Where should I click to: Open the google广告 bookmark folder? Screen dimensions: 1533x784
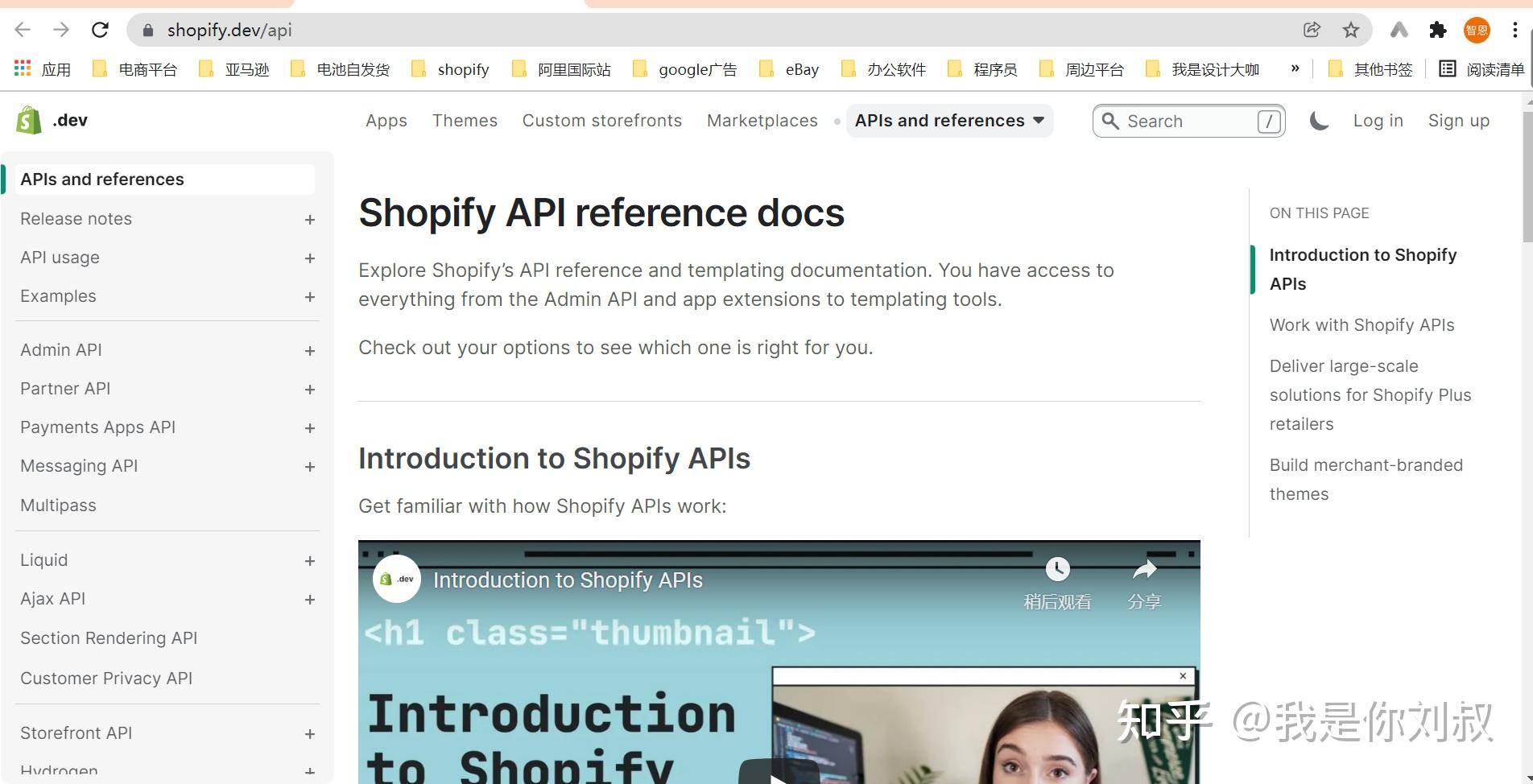tap(684, 69)
